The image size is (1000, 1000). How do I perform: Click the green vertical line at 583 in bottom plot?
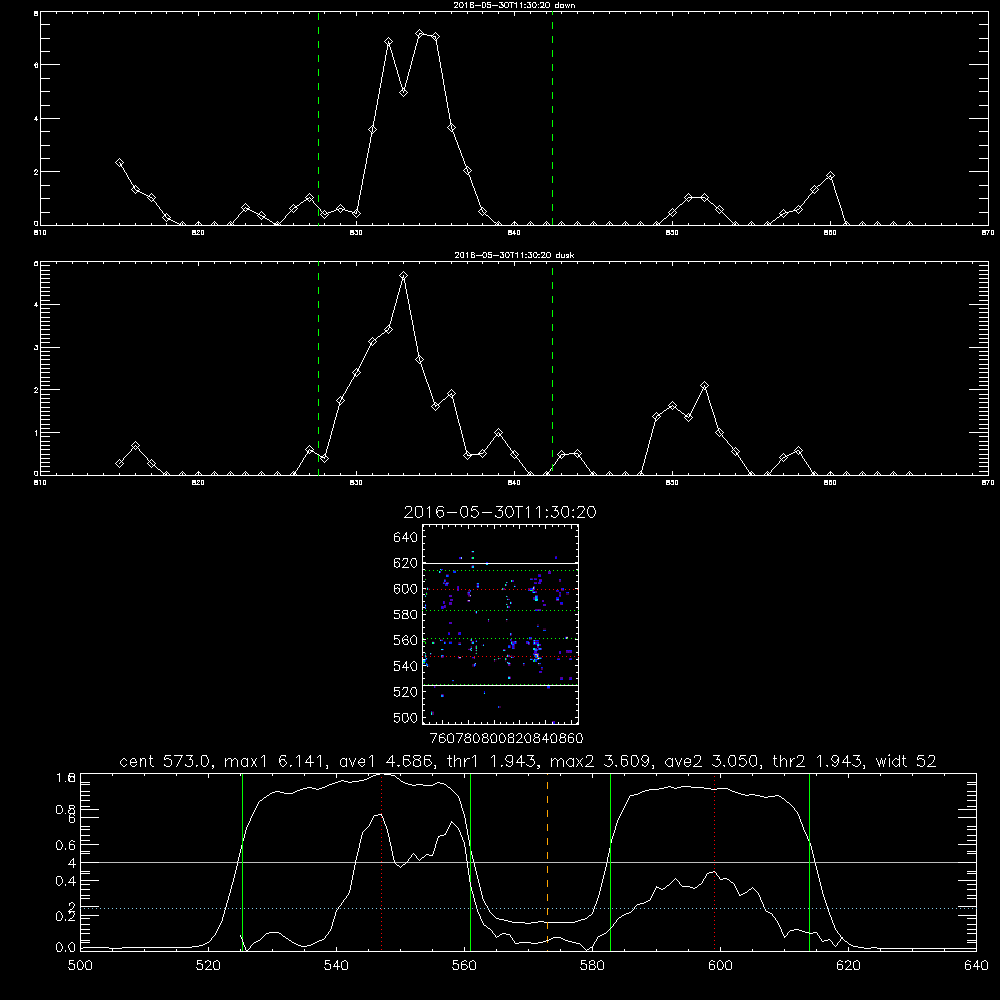(610, 861)
